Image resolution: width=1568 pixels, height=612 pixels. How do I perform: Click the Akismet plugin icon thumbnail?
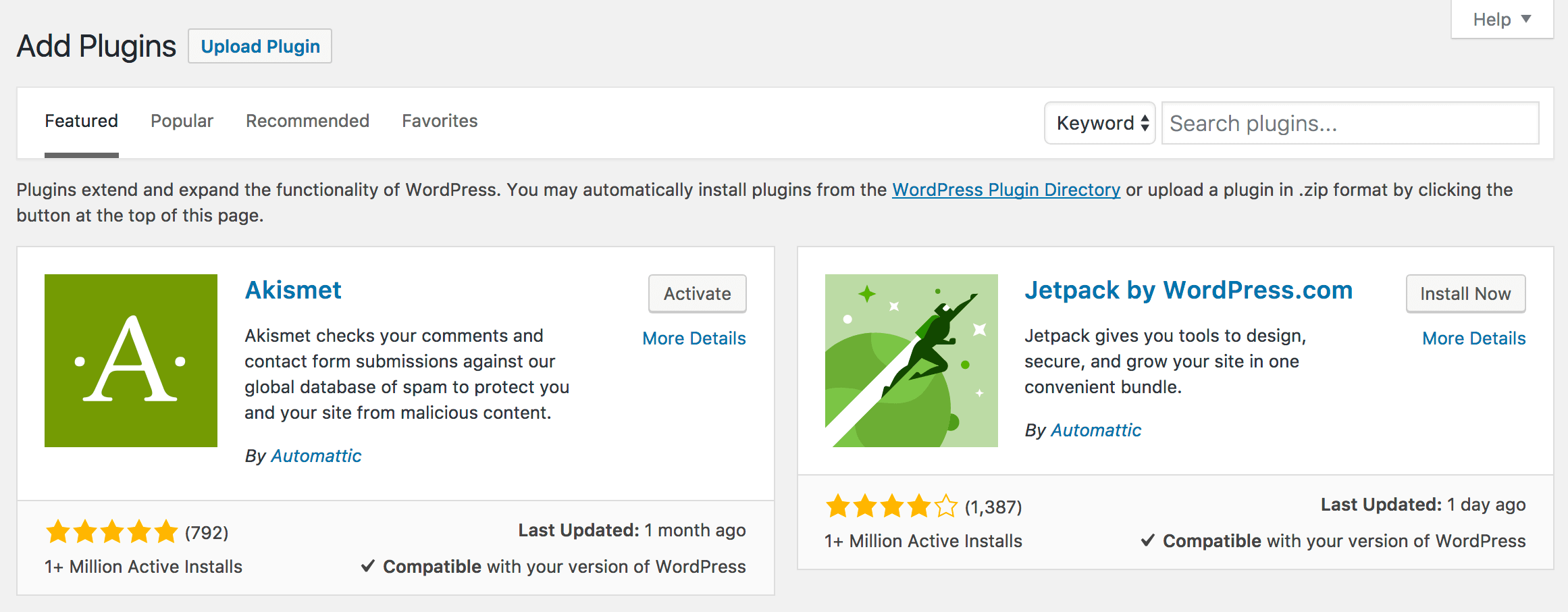point(131,361)
